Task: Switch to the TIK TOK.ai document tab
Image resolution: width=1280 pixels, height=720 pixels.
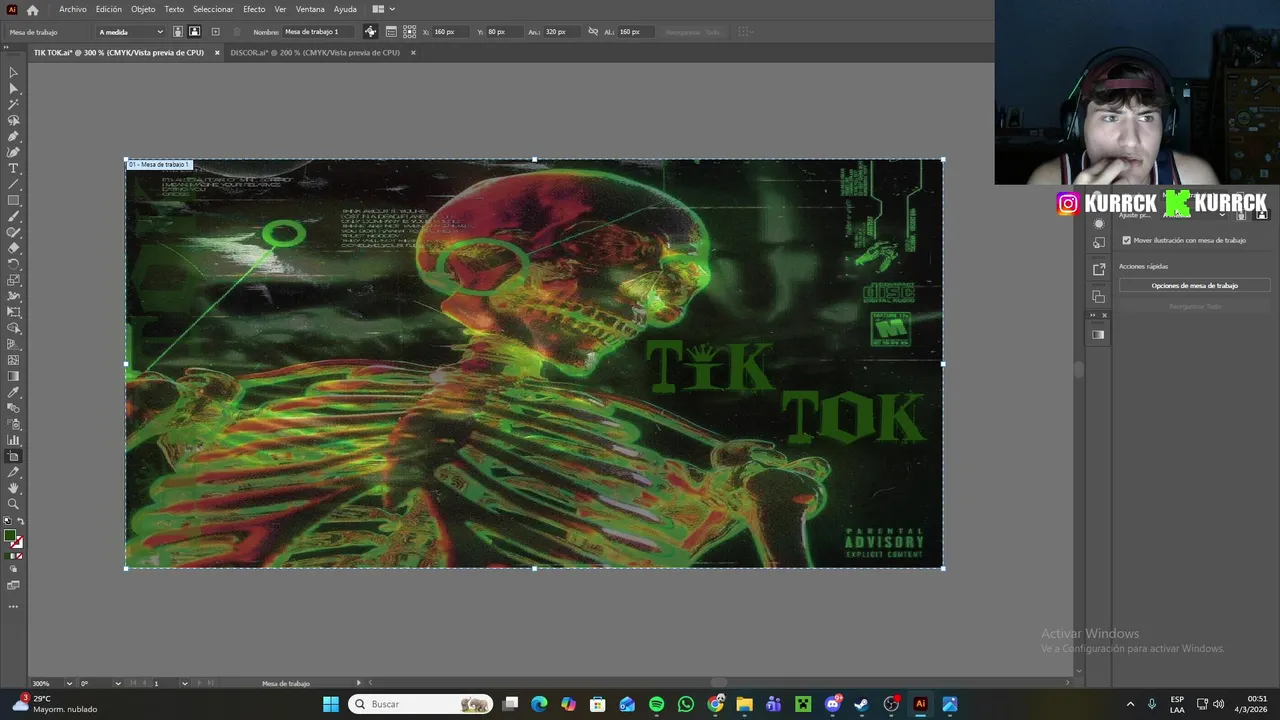Action: click(118, 53)
